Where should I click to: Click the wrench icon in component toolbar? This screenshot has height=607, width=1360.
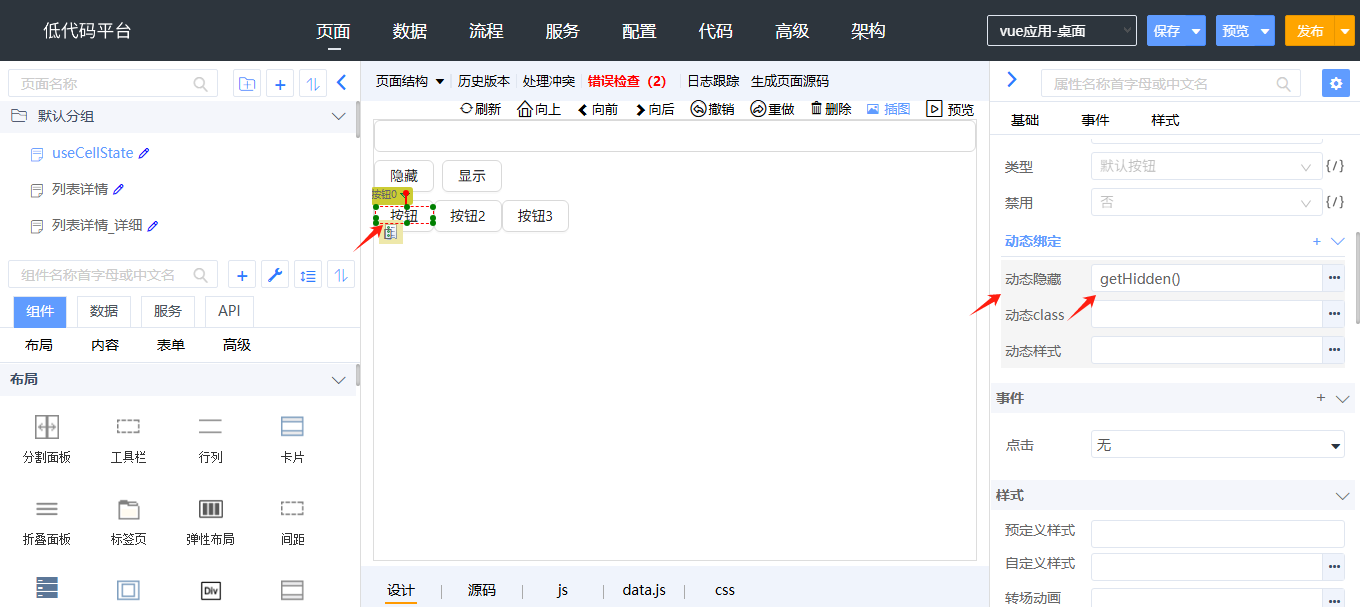pos(275,275)
